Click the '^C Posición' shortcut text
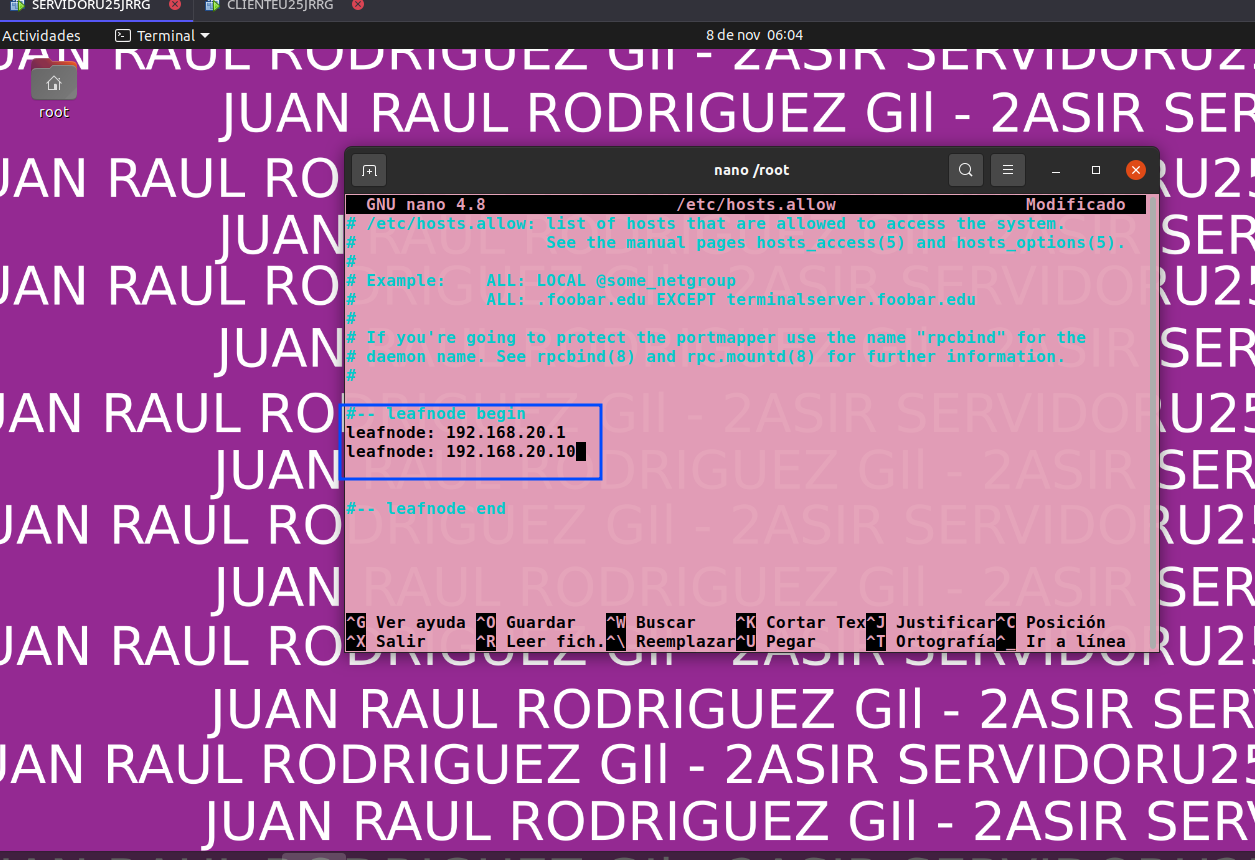Screen dimensions: 1255x860 coord(1051,623)
